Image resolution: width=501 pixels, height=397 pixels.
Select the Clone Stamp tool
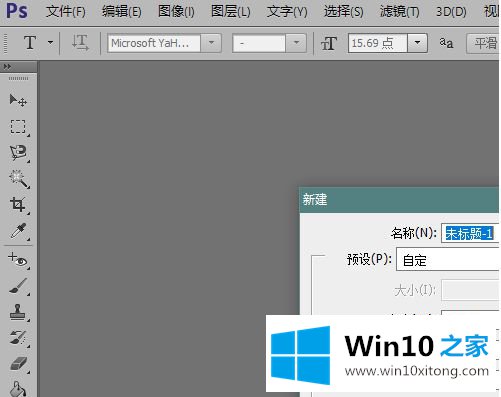coord(18,313)
